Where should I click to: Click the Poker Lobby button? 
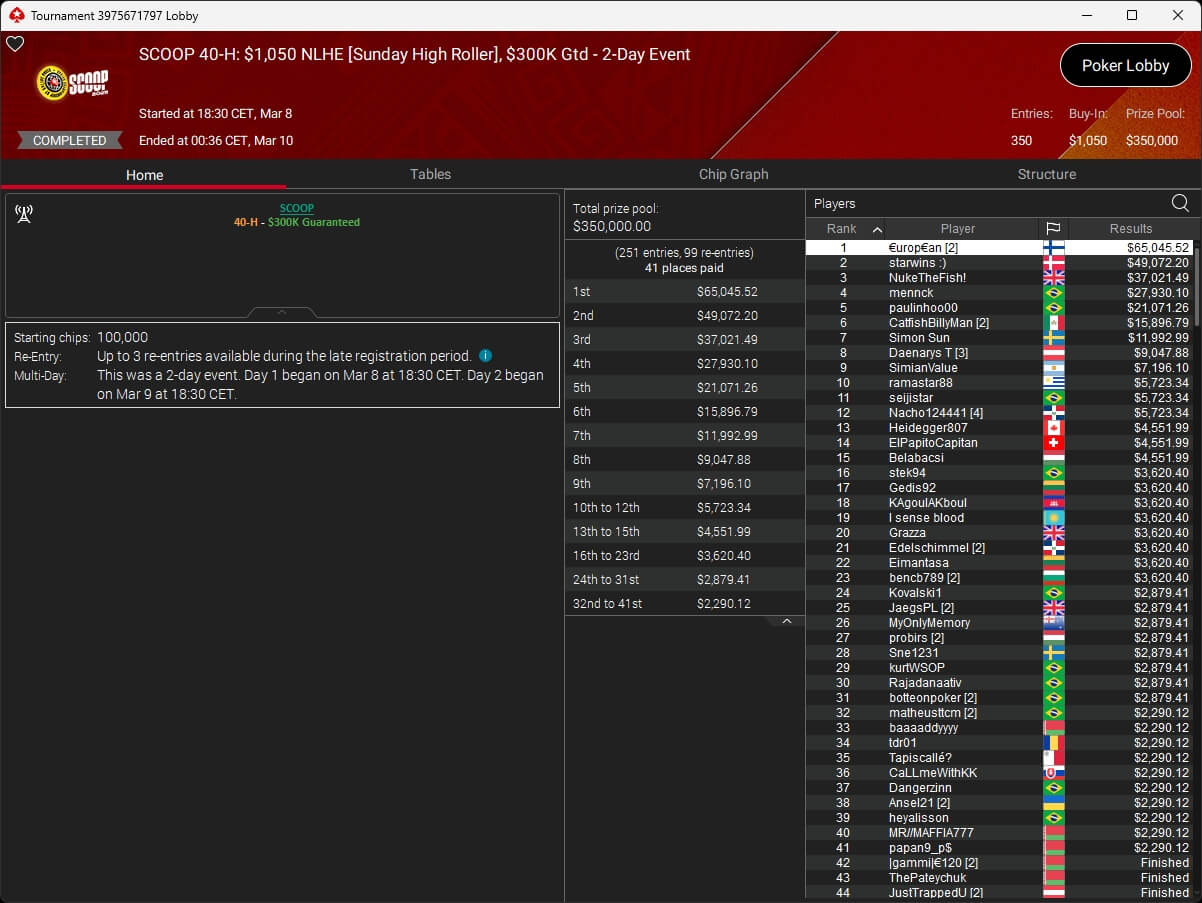(x=1125, y=66)
